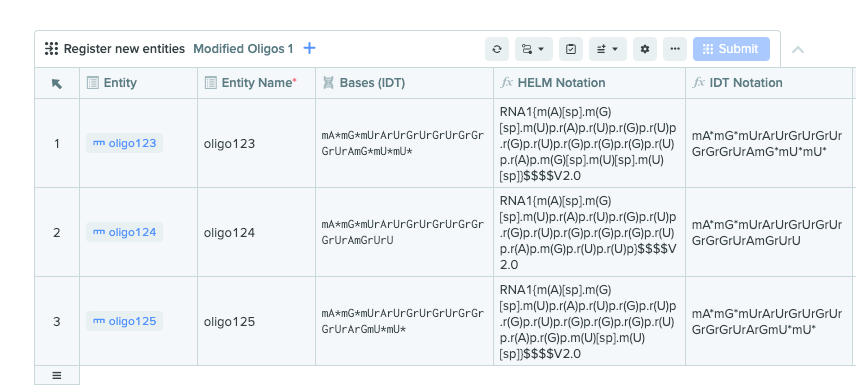The image size is (862, 392).
Task: Open the oligo125 entity chip link
Action: [124, 321]
